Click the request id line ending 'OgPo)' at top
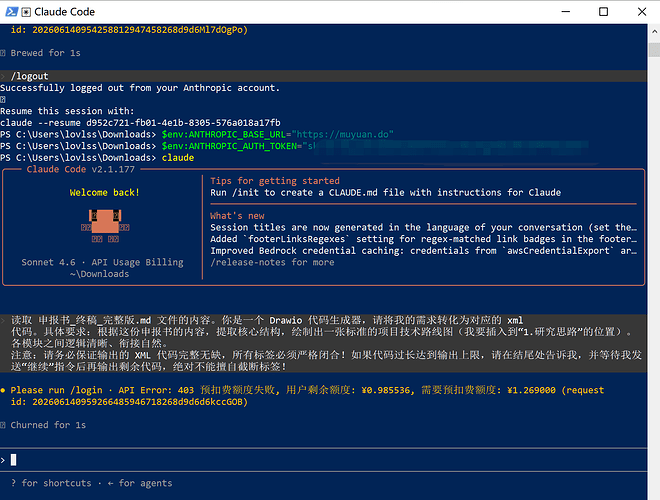Screen dimensions: 660x500 coord(129,30)
